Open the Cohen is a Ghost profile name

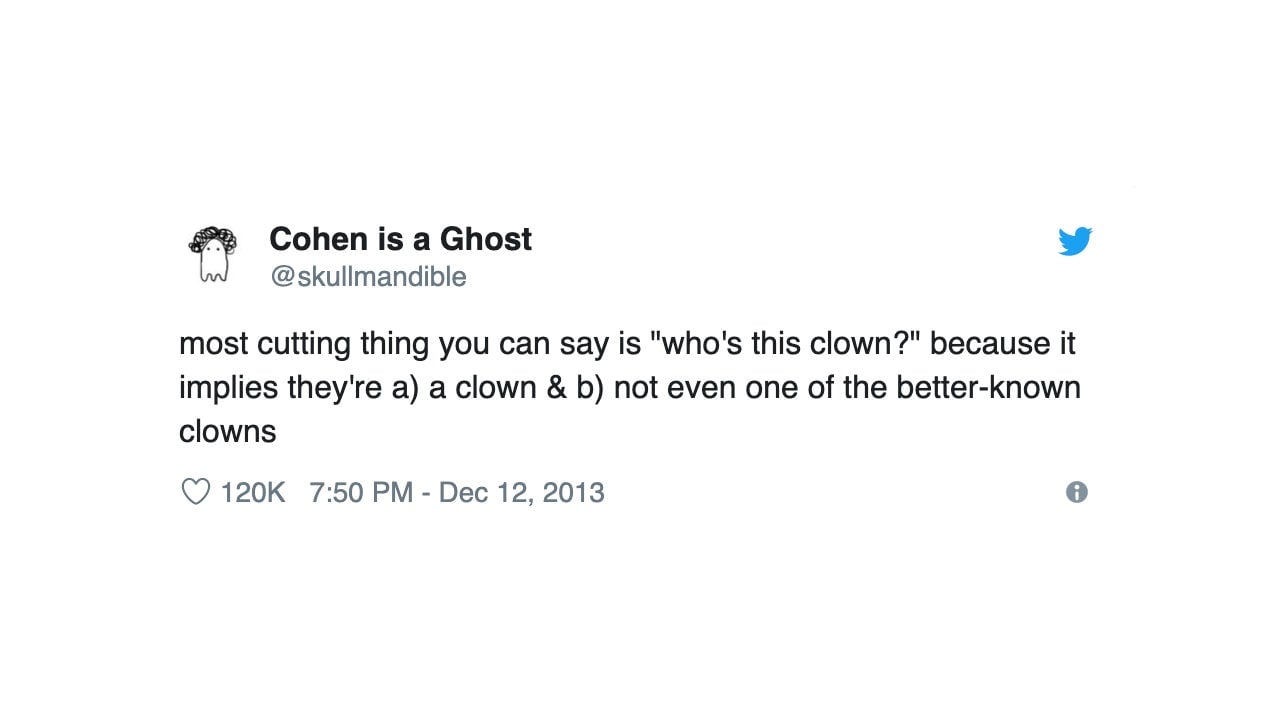400,239
